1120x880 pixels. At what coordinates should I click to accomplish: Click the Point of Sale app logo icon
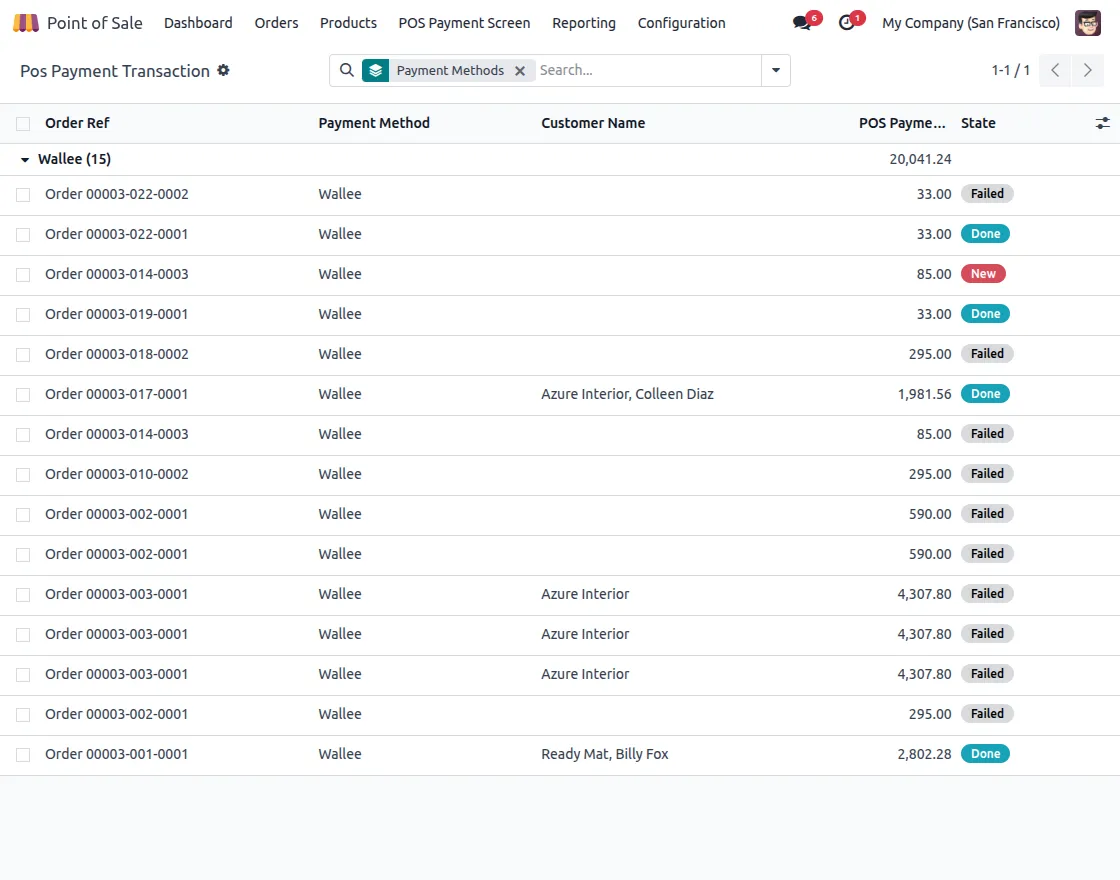[26, 23]
